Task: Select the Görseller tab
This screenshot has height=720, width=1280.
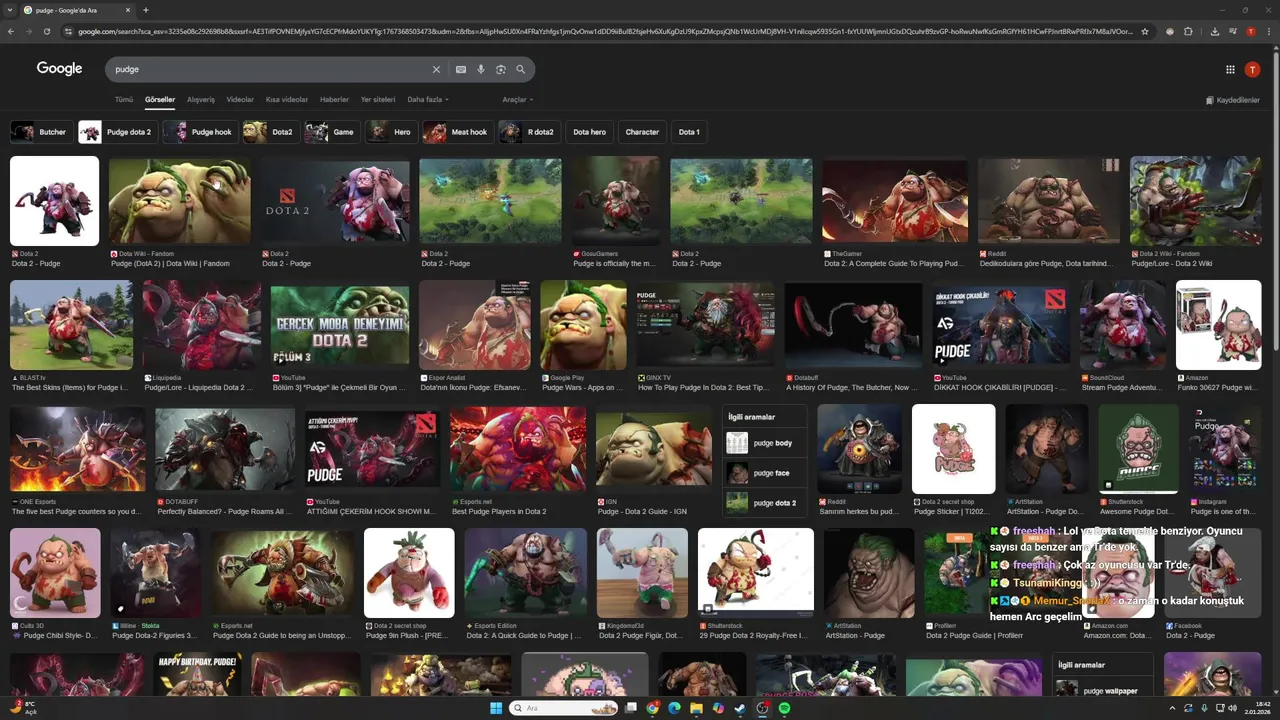Action: 160,100
